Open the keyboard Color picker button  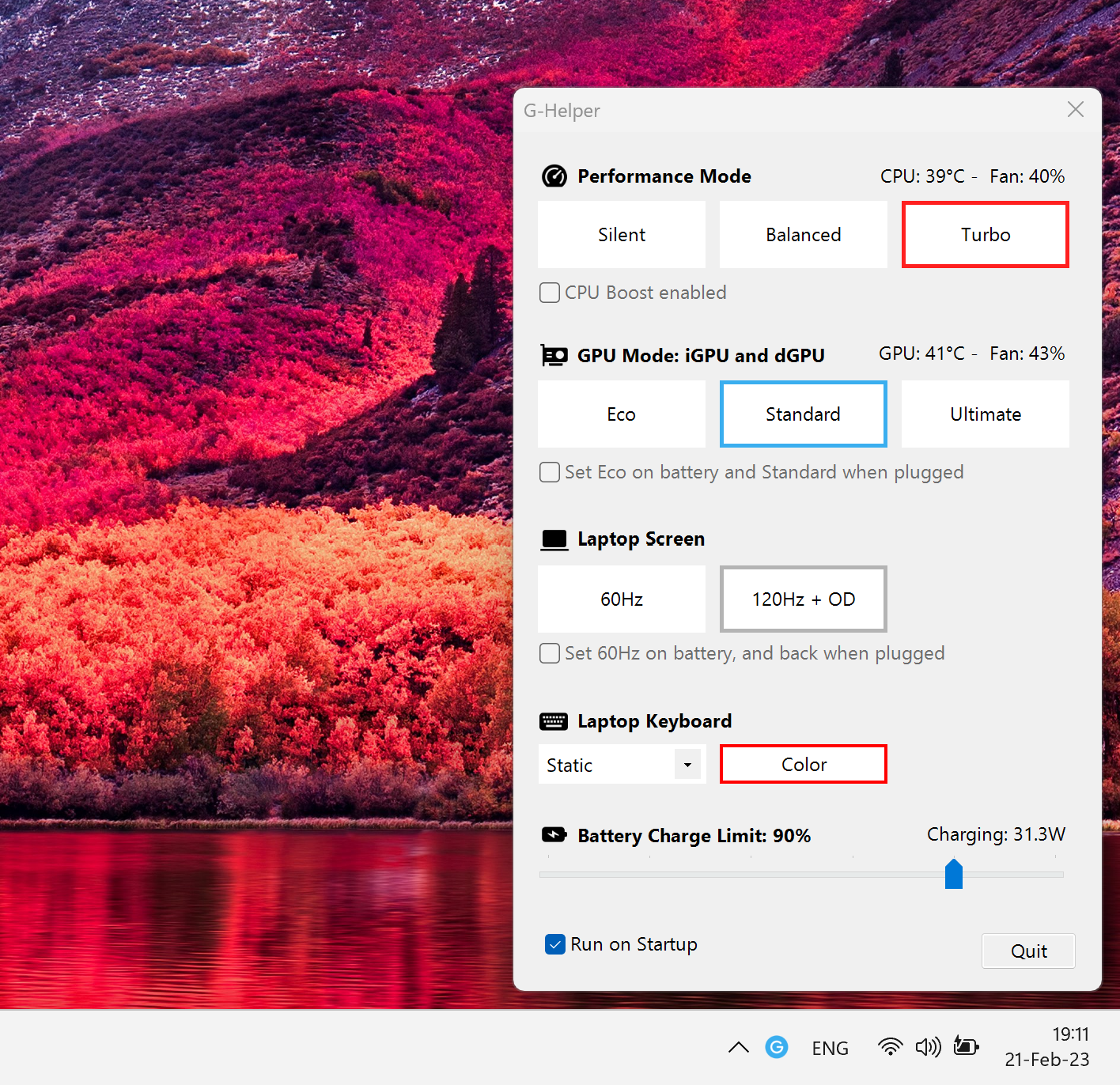pos(803,765)
